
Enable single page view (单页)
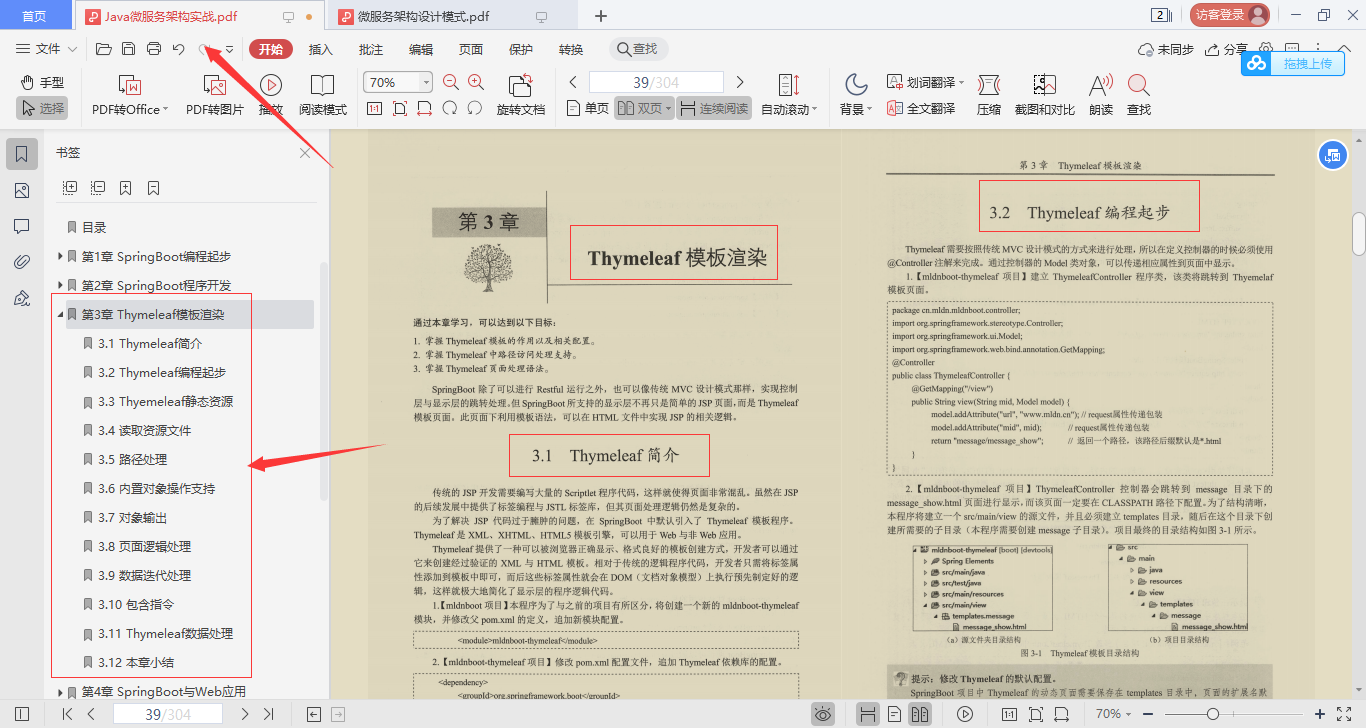(x=587, y=108)
